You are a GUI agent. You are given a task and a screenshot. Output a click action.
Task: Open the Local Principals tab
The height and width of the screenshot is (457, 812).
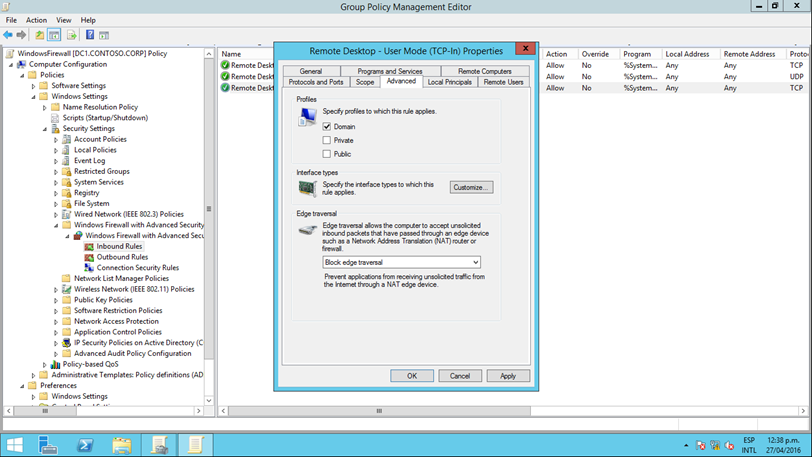click(x=450, y=82)
